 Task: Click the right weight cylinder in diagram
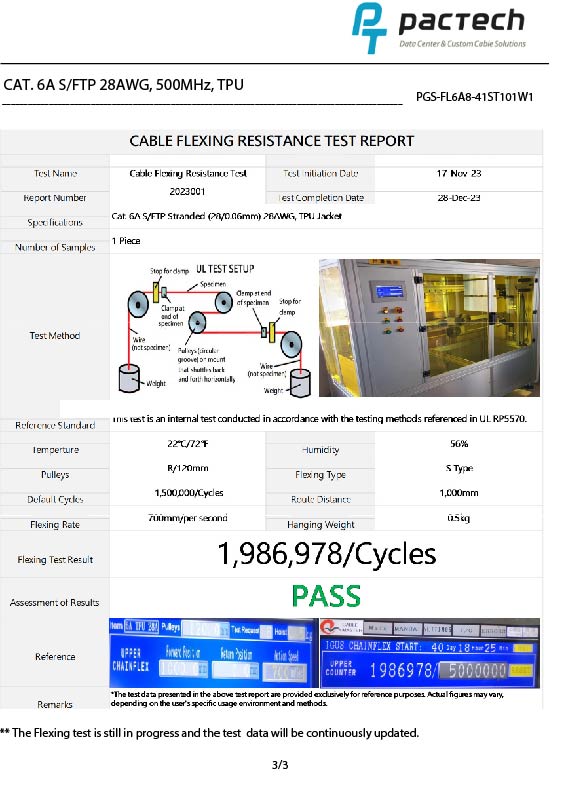[300, 382]
